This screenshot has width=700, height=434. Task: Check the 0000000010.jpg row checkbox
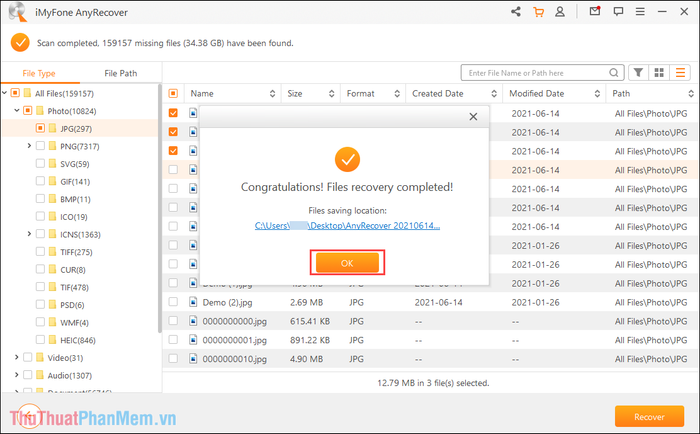[x=173, y=359]
